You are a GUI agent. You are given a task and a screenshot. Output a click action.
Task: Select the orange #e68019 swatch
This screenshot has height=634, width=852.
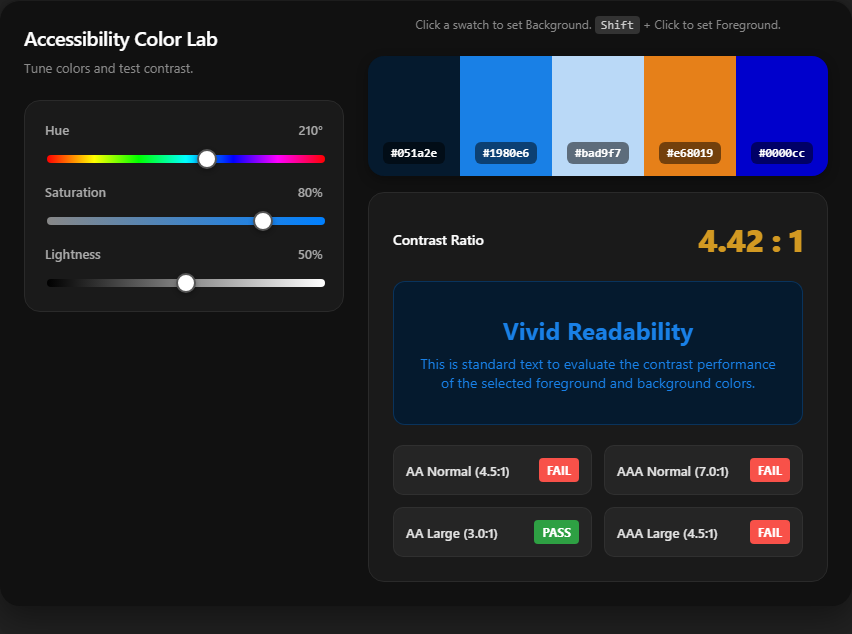[x=690, y=116]
